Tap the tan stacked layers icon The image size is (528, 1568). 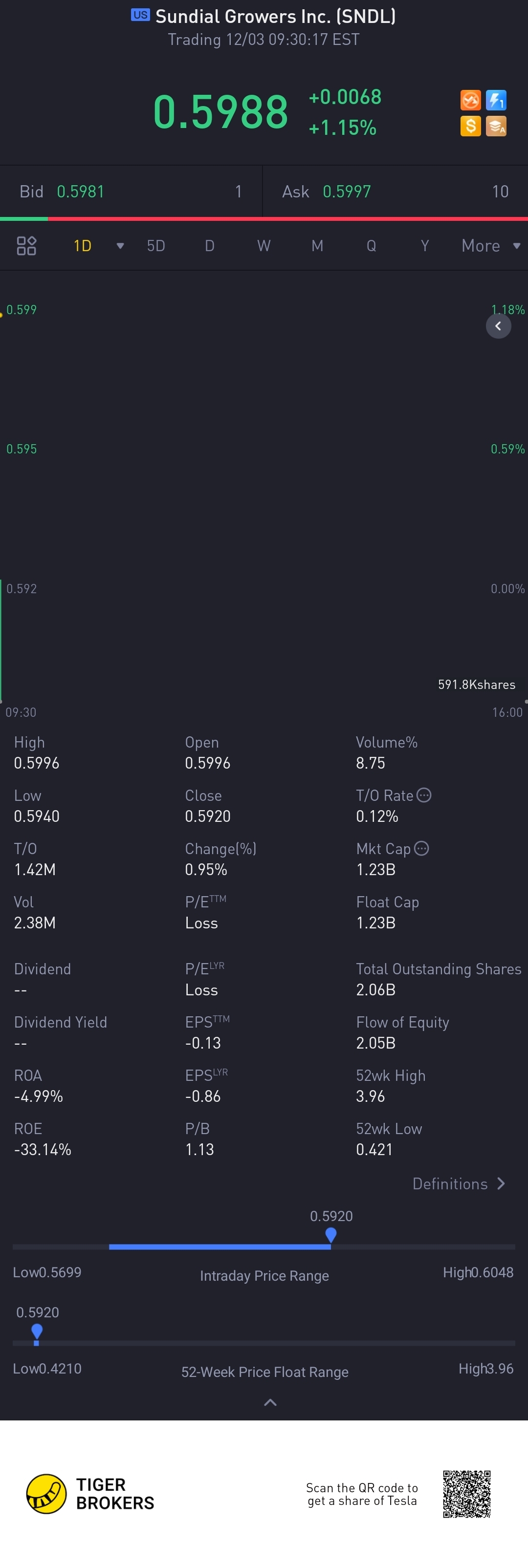click(496, 126)
